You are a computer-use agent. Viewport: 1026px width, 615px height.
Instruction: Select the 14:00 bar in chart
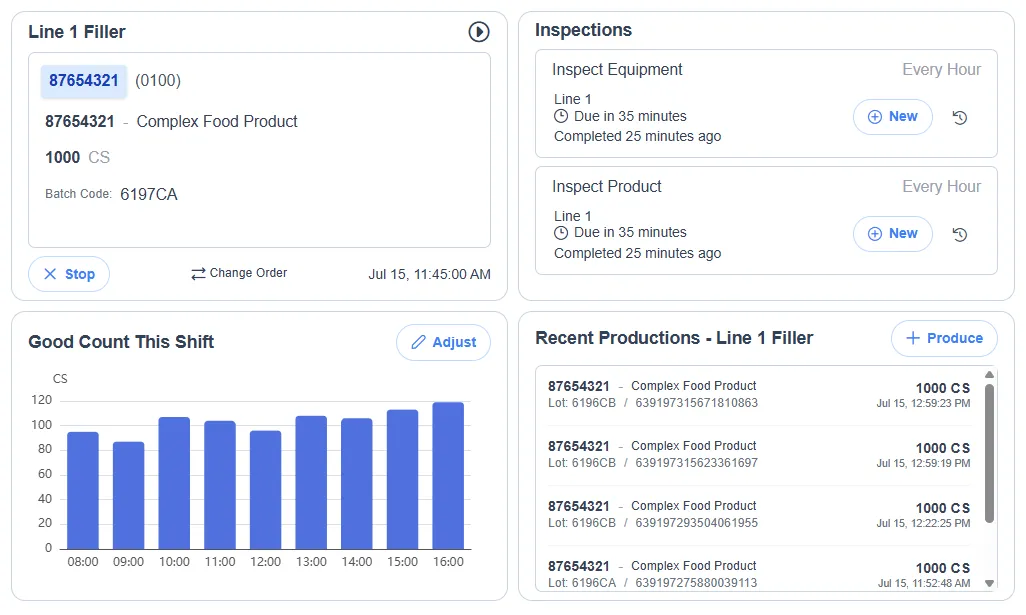357,483
